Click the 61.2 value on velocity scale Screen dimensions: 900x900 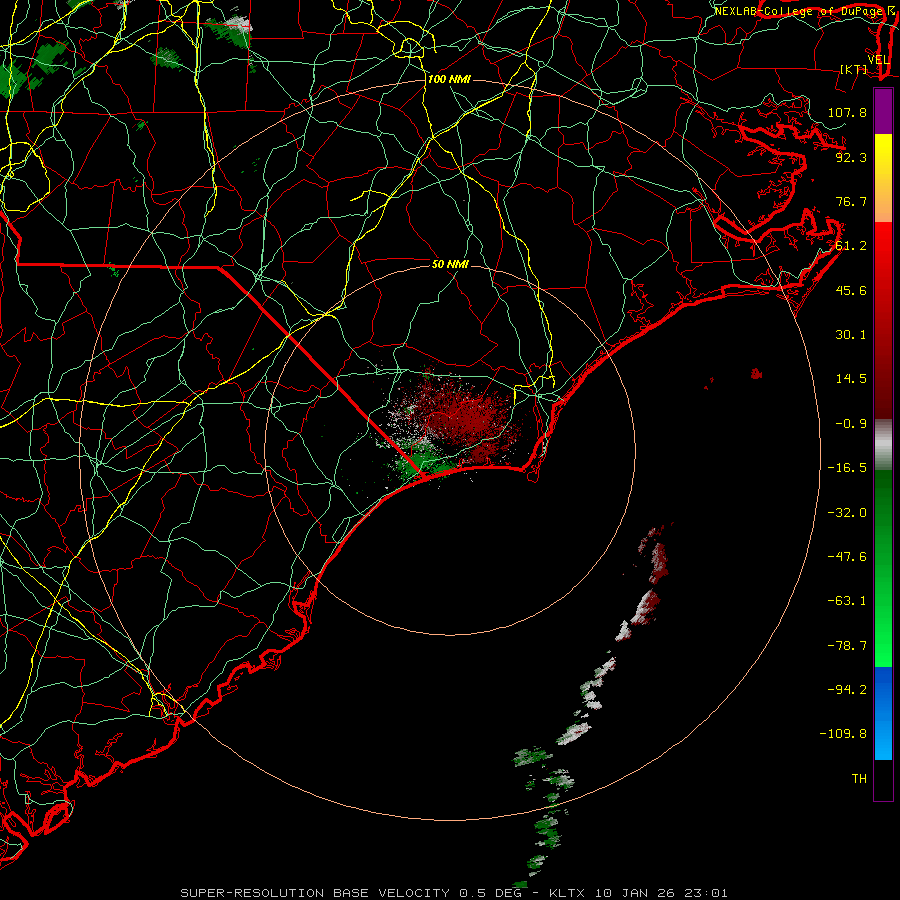pyautogui.click(x=851, y=246)
